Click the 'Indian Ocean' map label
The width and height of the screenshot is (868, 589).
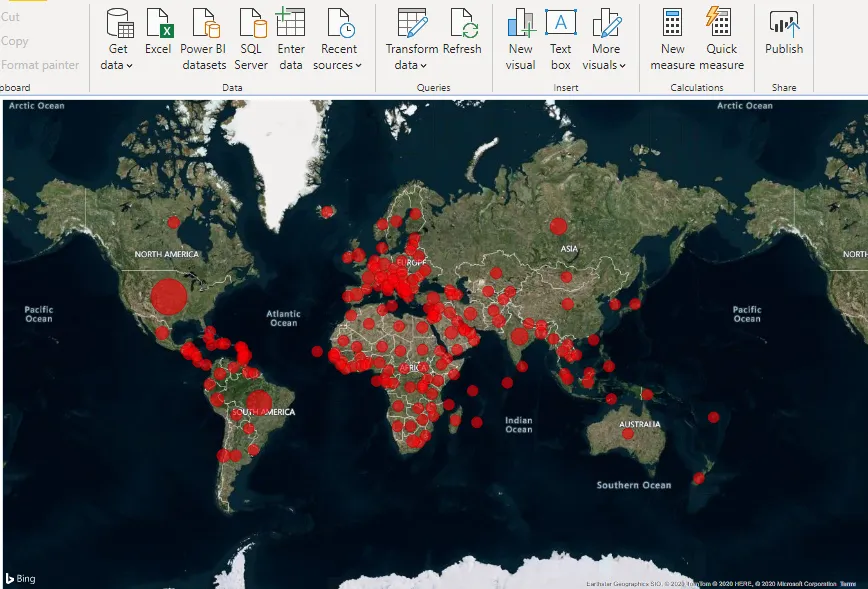pyautogui.click(x=519, y=425)
